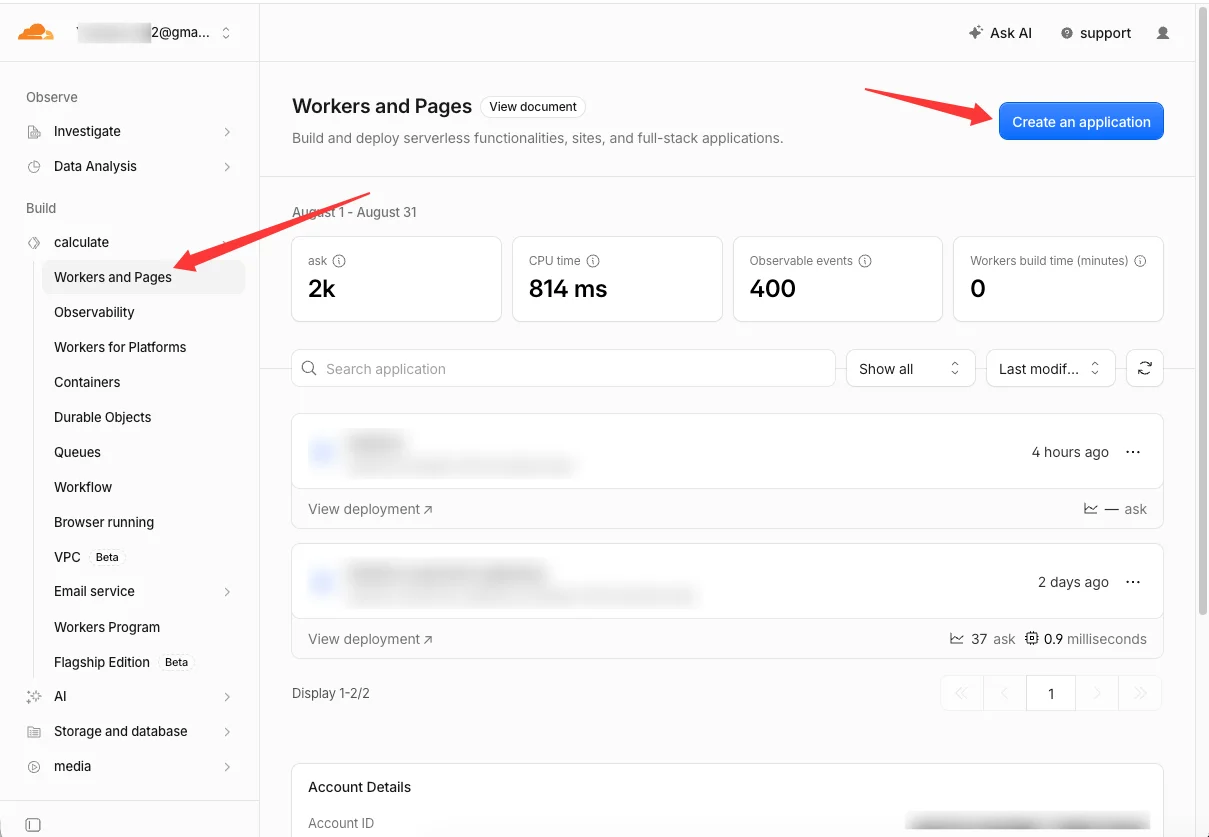Open Observability in sidebar
Screen dimensions: 1209x837
(x=94, y=312)
